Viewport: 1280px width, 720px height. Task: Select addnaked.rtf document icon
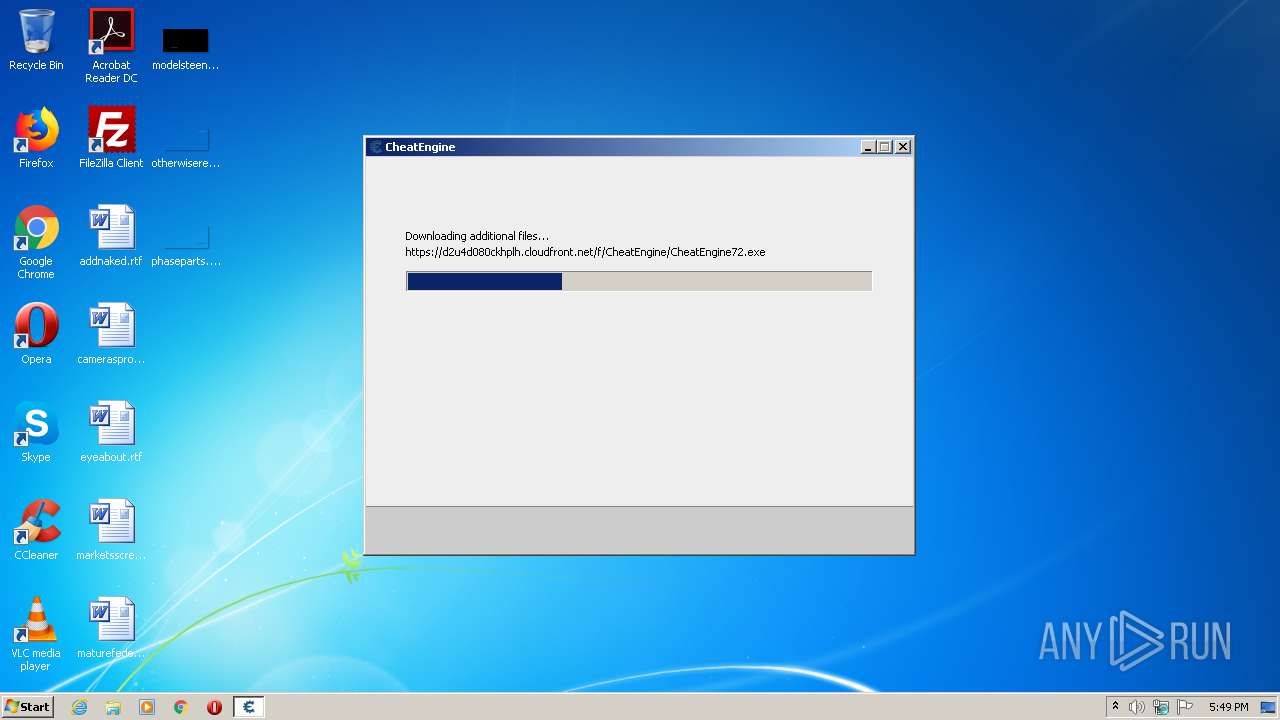pos(111,237)
